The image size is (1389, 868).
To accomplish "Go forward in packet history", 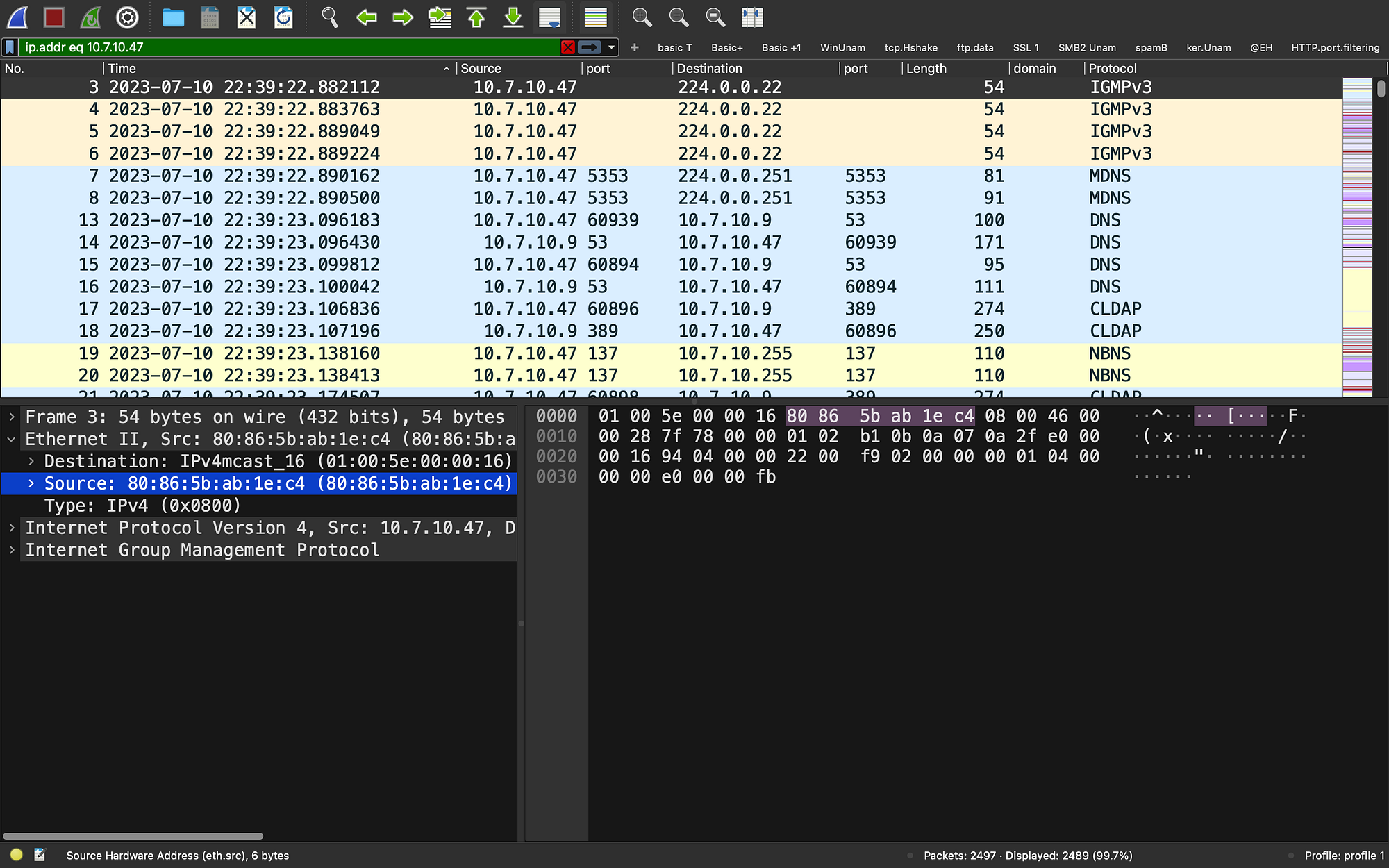I will click(x=403, y=17).
